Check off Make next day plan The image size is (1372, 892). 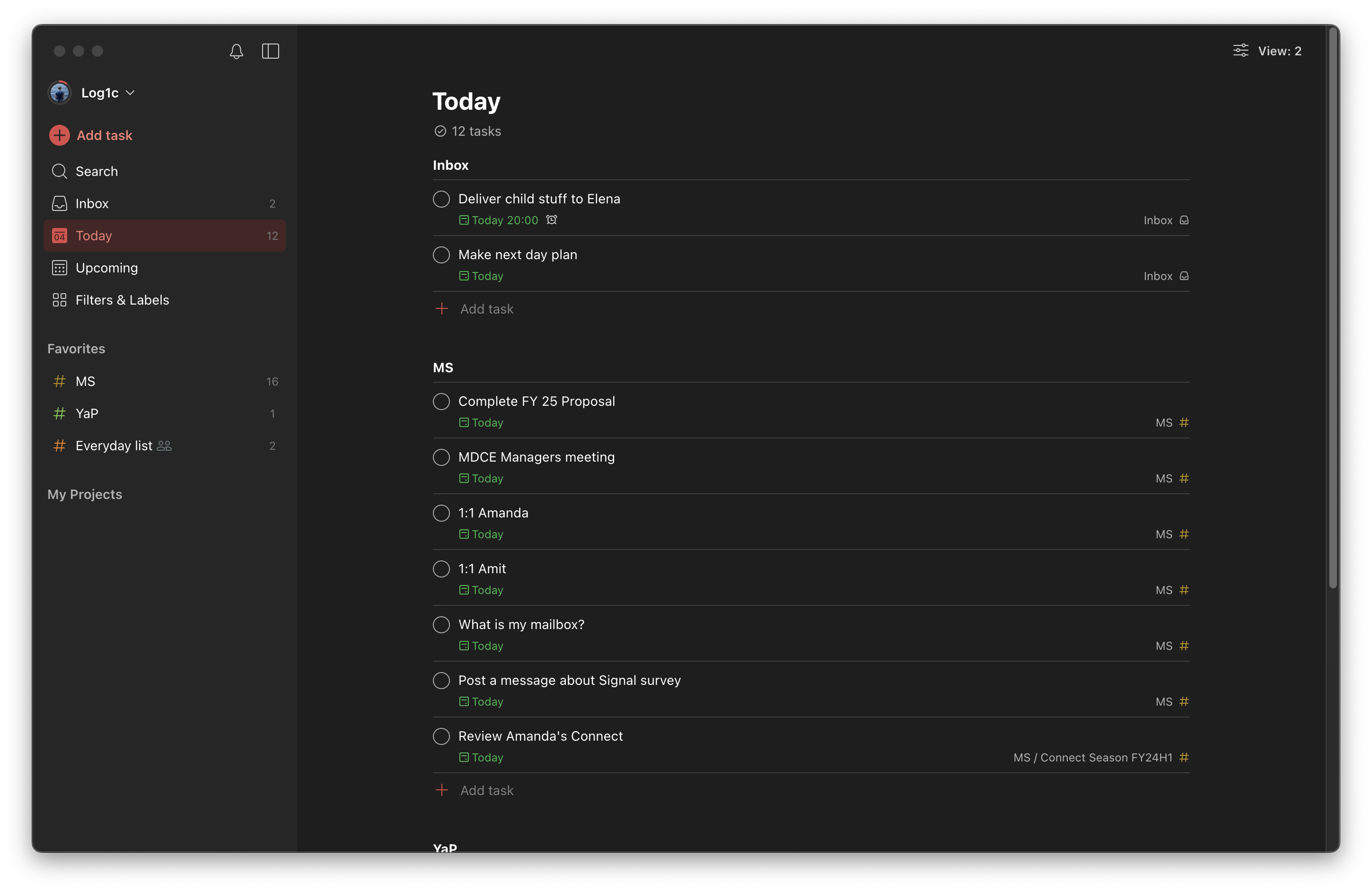(x=441, y=255)
